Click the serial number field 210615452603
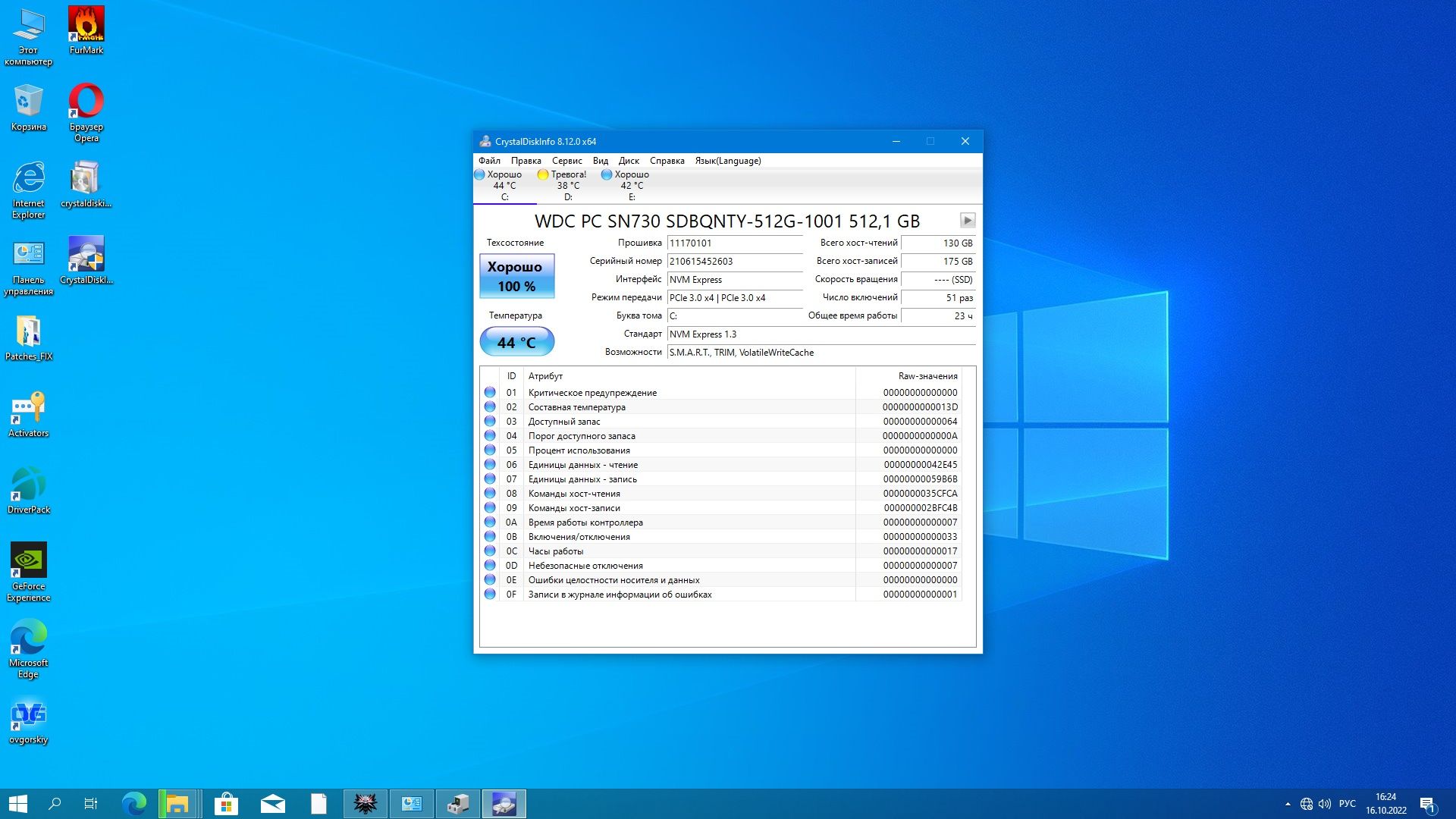The image size is (1456, 819). tap(734, 262)
